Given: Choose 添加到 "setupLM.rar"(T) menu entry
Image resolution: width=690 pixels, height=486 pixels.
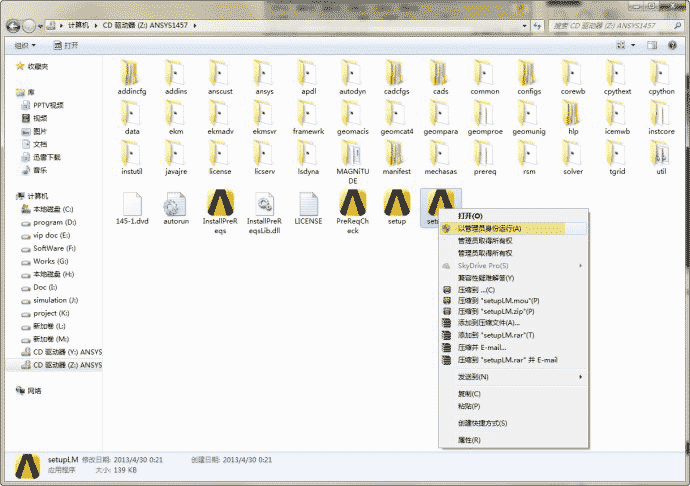Looking at the screenshot, I should (x=514, y=335).
